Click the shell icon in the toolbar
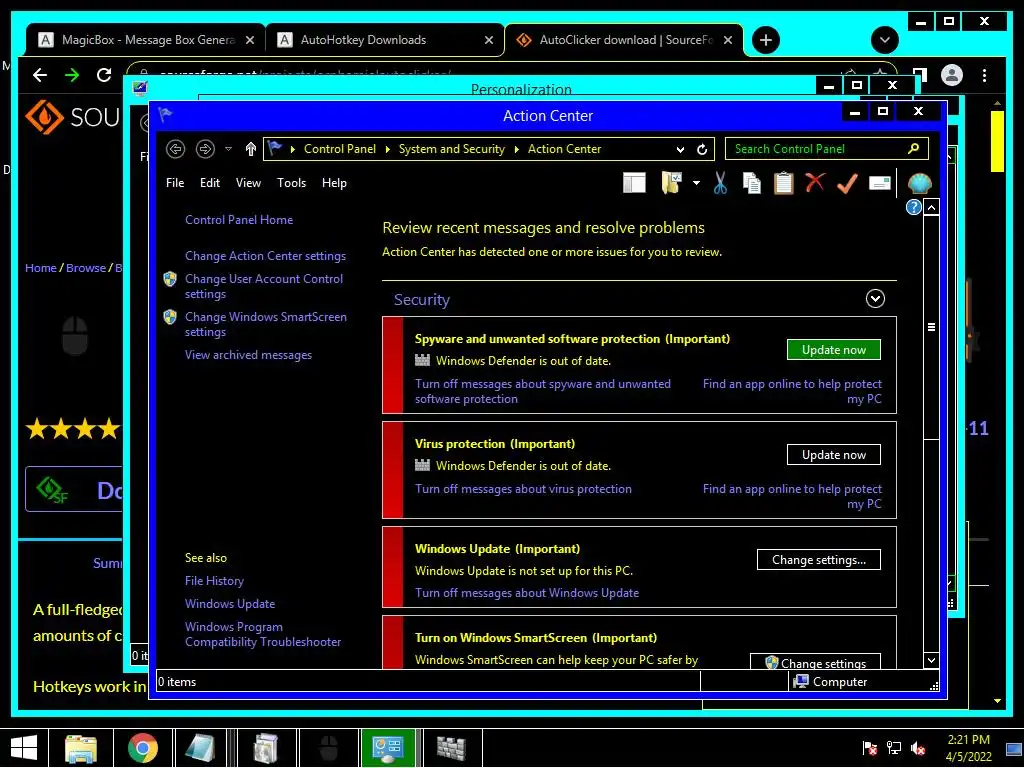 coord(919,184)
